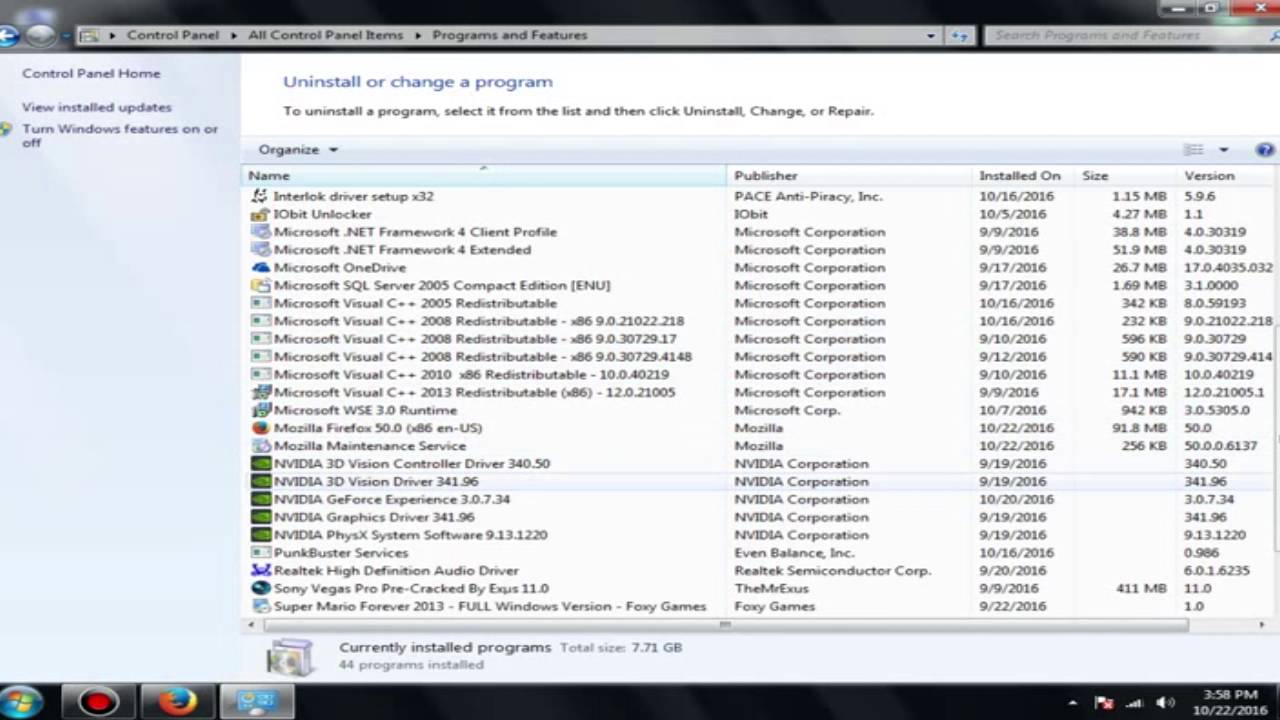Select the IObit Unlocker program icon
Image resolution: width=1280 pixels, height=720 pixels.
point(260,214)
